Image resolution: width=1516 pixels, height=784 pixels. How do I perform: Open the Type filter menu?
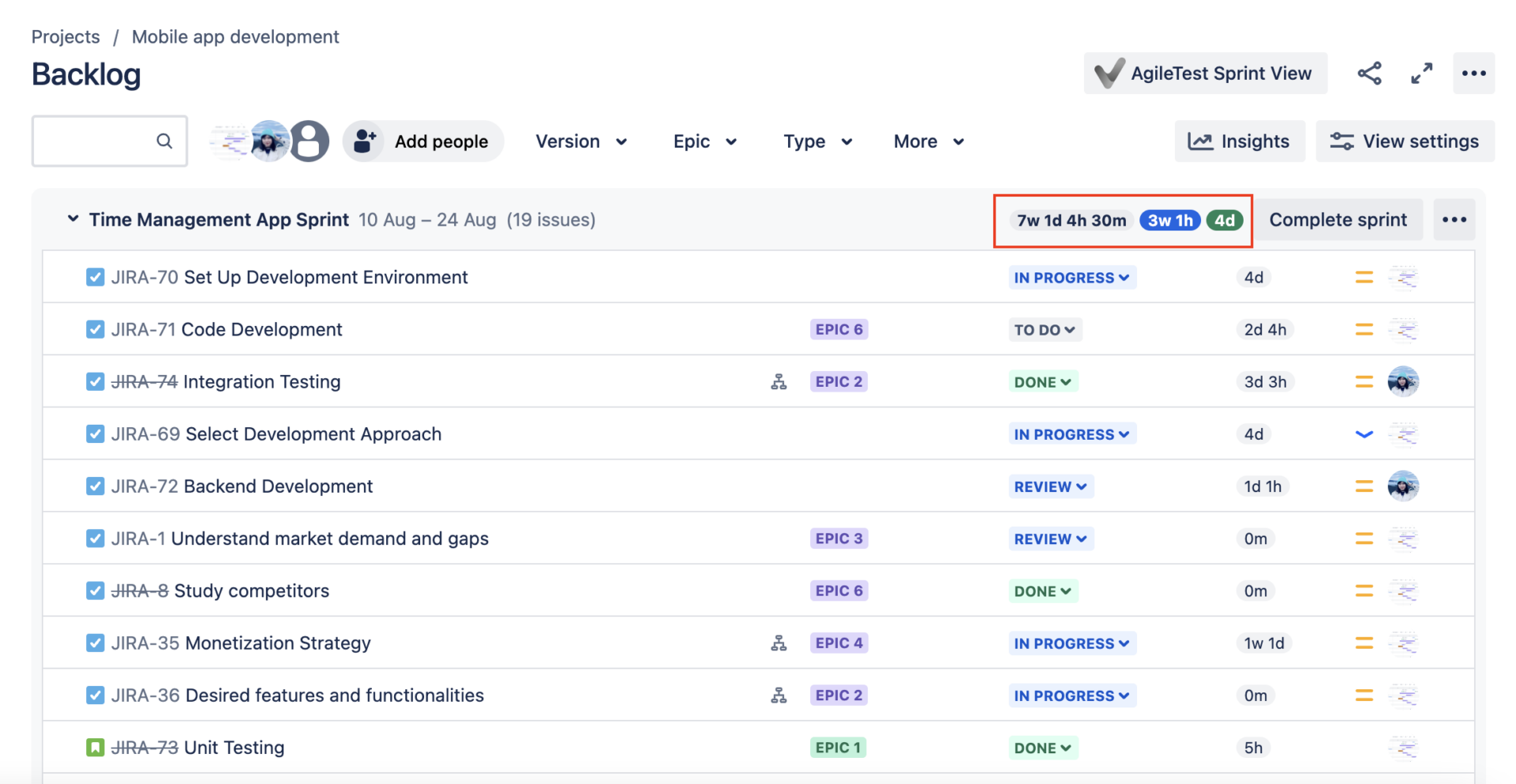[x=817, y=141]
